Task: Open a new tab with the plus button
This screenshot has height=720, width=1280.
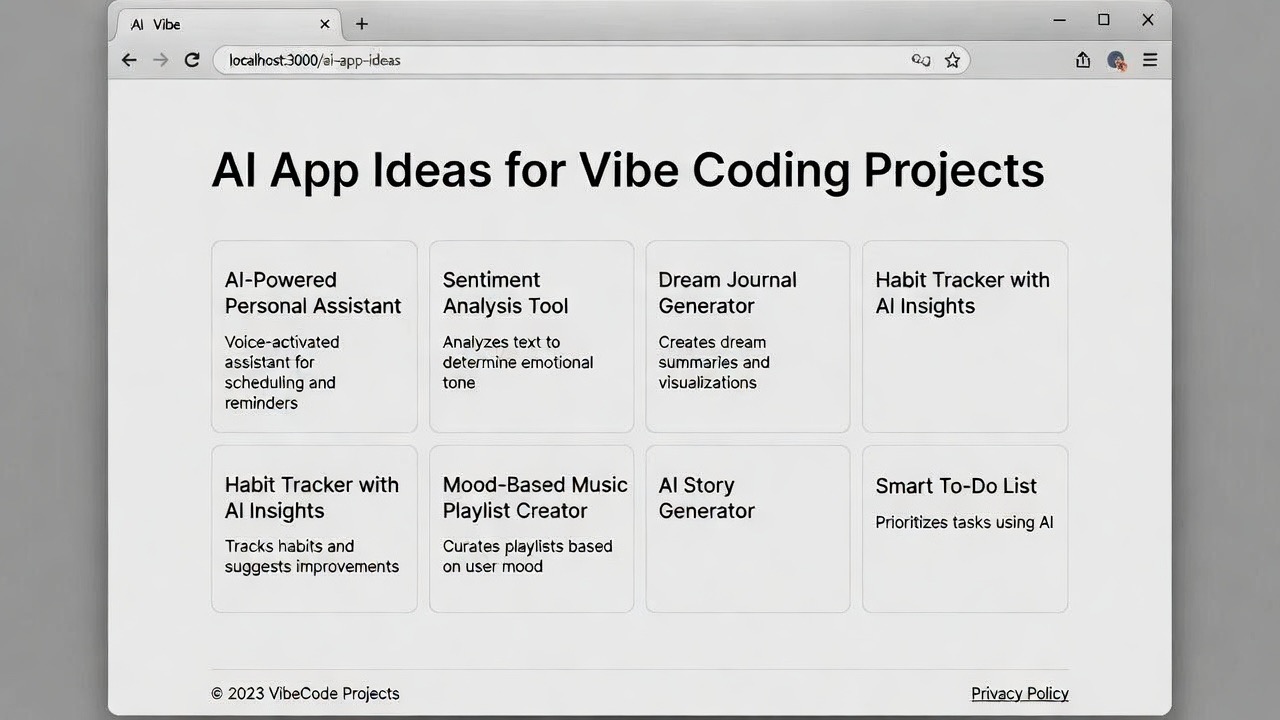Action: (362, 24)
